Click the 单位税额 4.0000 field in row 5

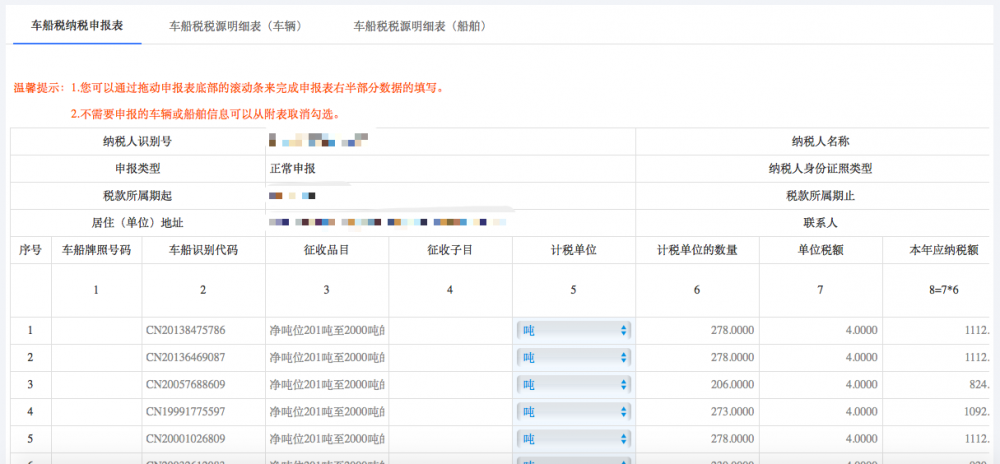(820, 438)
